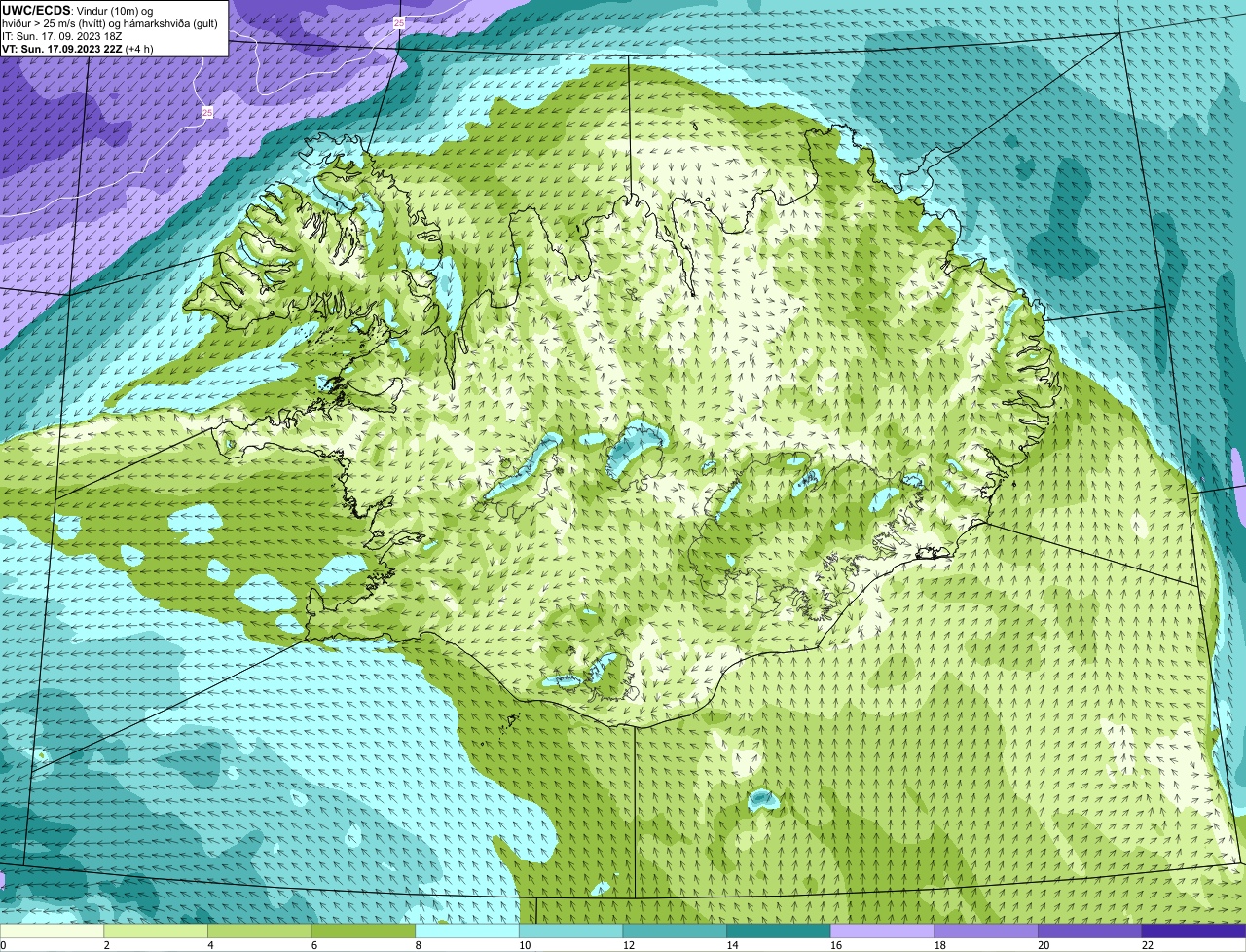The width and height of the screenshot is (1246, 952).
Task: Click the legend scale label 4
Action: point(210,945)
